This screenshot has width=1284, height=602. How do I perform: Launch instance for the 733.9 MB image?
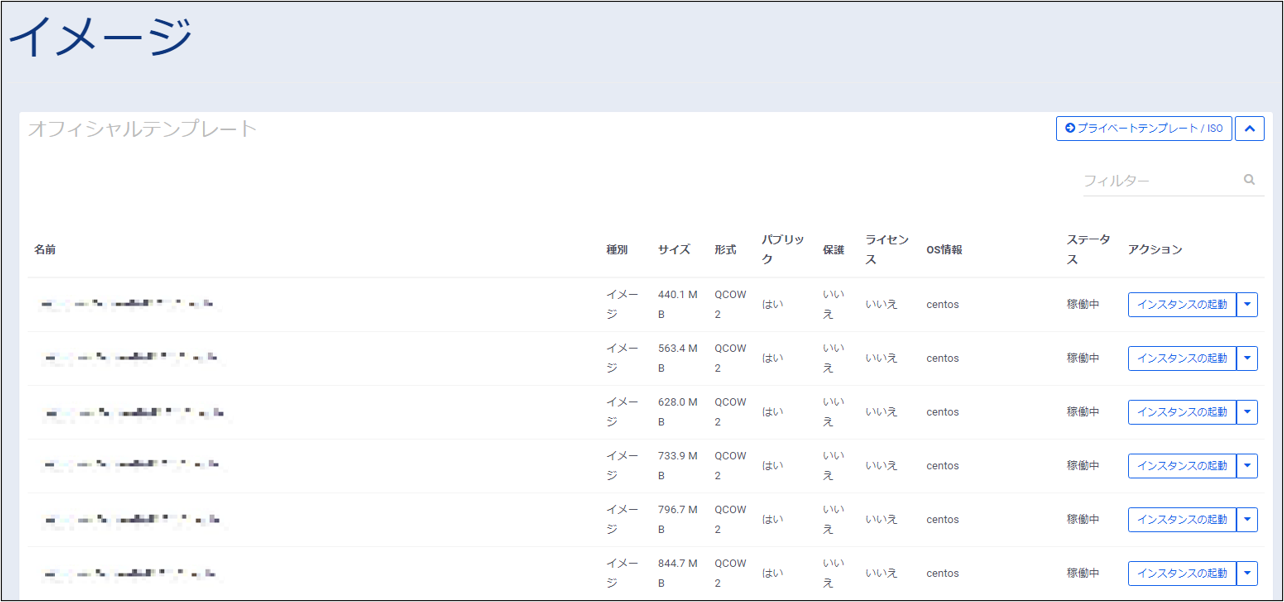point(1182,466)
